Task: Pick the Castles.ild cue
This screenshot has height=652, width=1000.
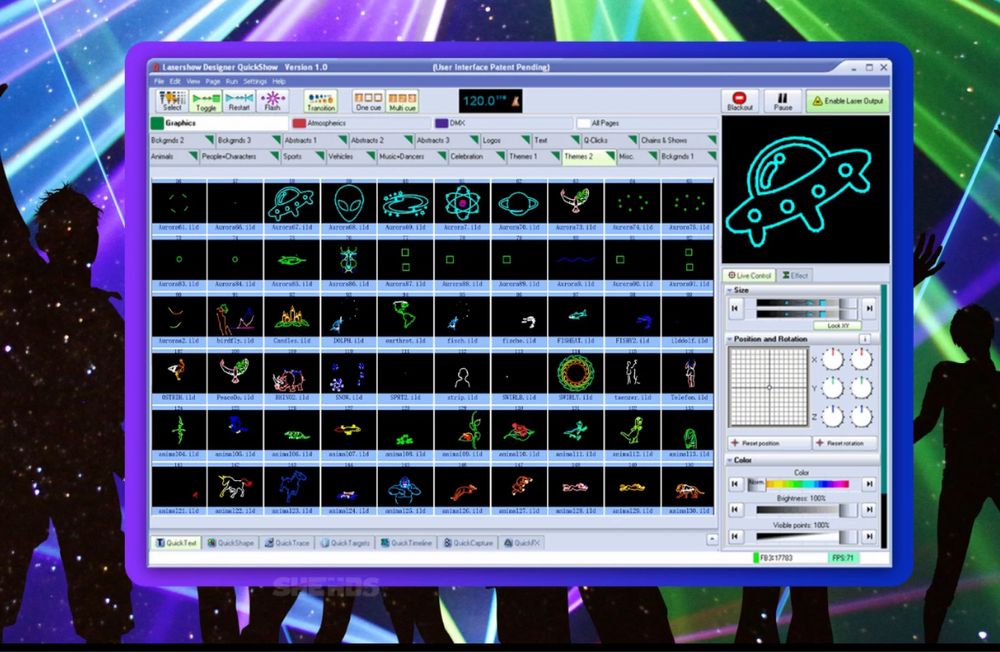Action: (x=291, y=321)
